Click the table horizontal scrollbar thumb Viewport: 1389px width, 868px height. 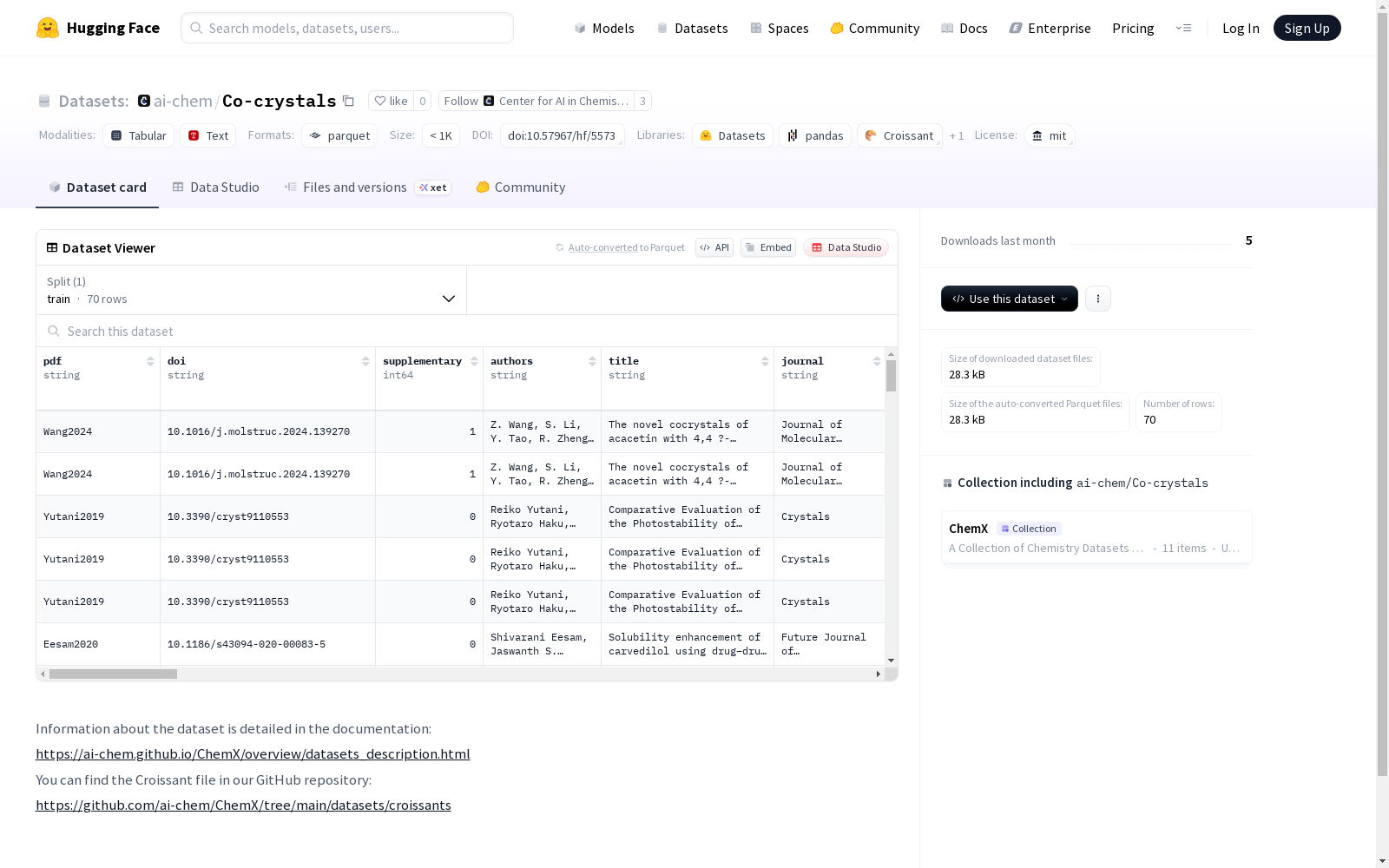click(113, 674)
